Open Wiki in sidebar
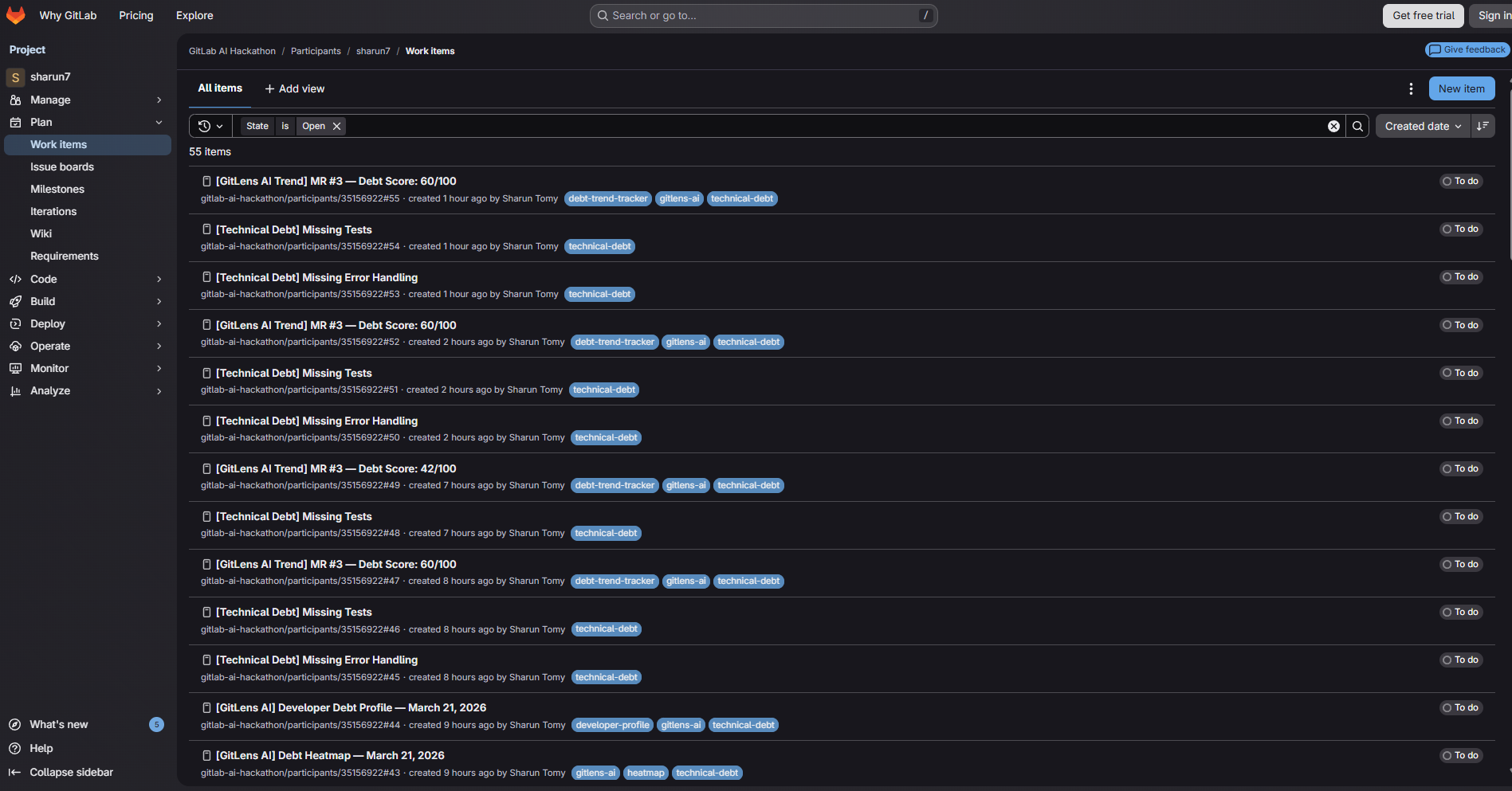Image resolution: width=1512 pixels, height=791 pixels. pos(88,233)
